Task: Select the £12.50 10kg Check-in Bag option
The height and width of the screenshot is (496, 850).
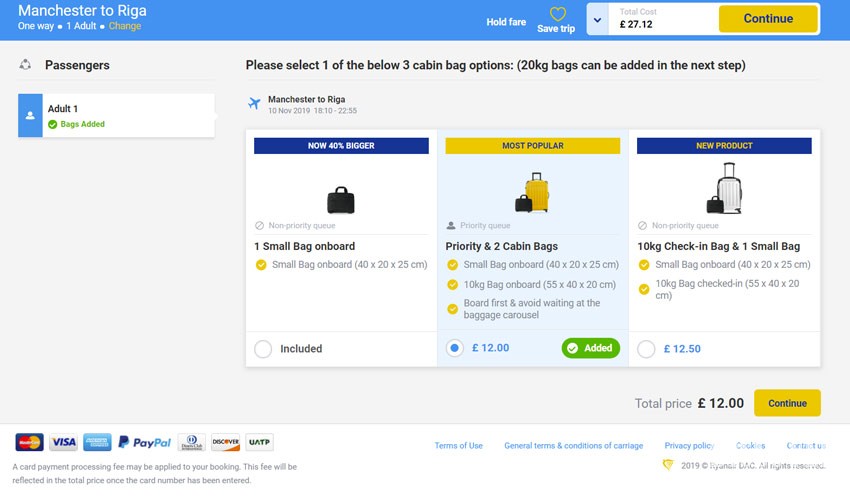Action: (646, 349)
